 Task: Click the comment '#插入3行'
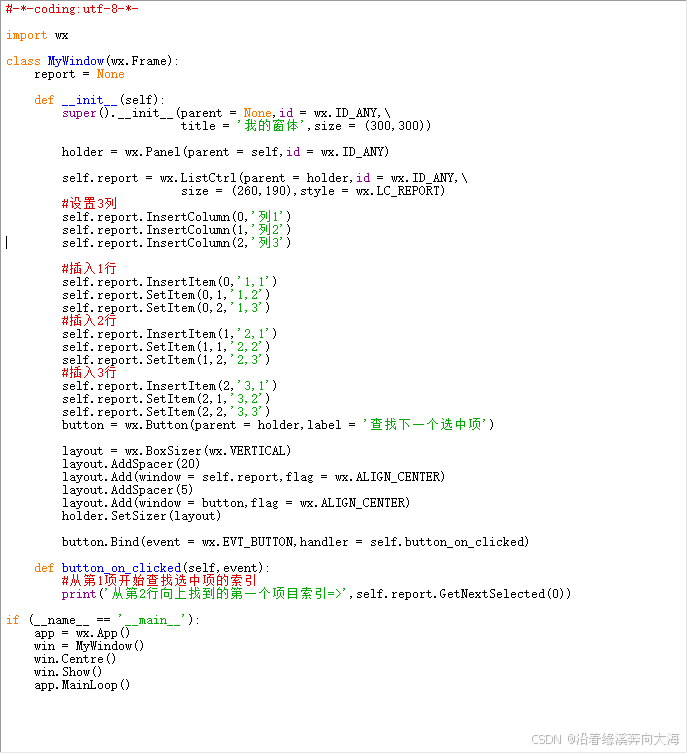(x=89, y=372)
